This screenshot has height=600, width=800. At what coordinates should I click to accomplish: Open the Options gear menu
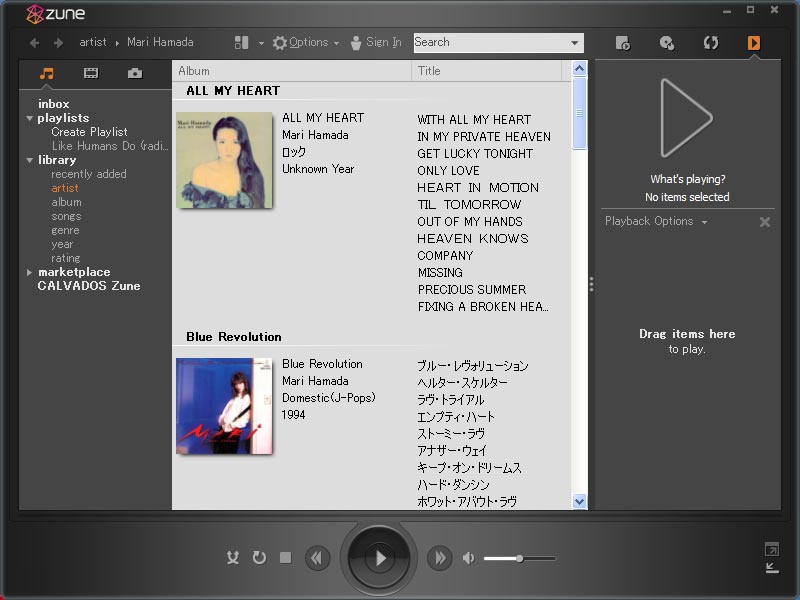coord(305,42)
